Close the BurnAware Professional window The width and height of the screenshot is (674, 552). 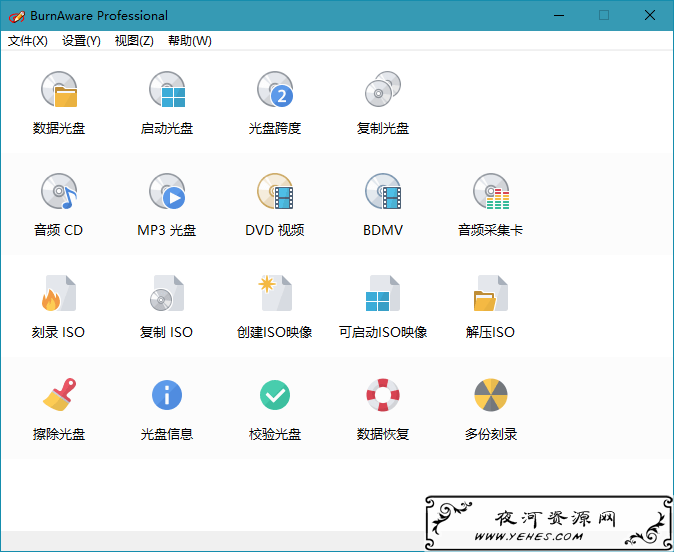point(649,15)
